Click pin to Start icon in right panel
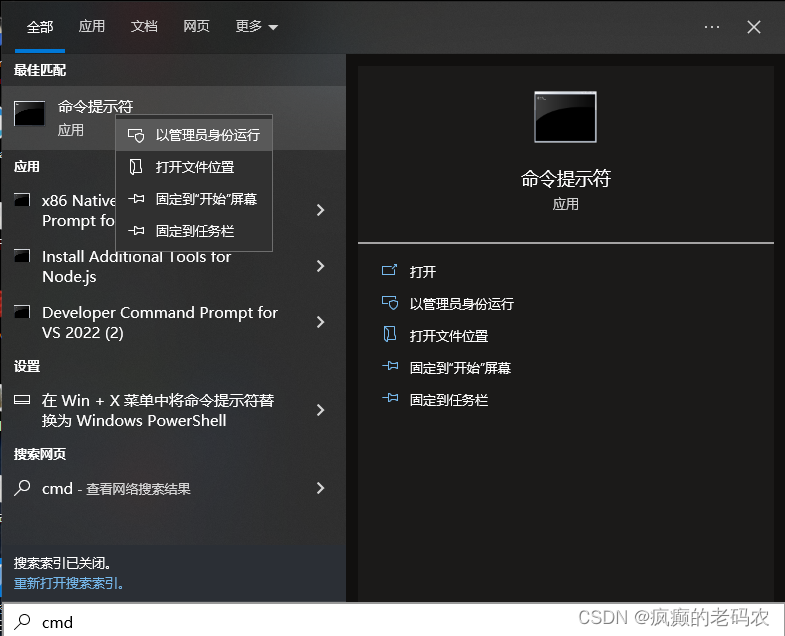The width and height of the screenshot is (785, 636). (390, 367)
